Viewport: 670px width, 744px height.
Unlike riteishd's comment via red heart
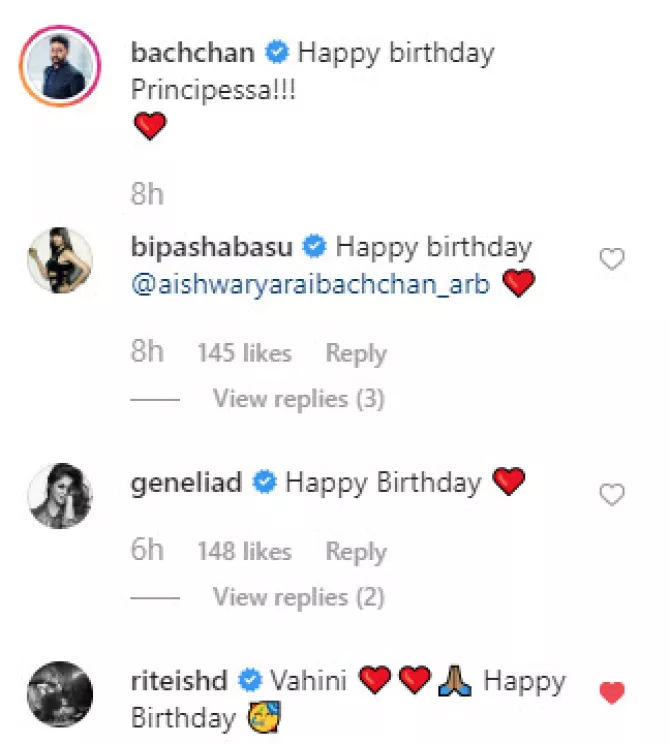click(611, 692)
